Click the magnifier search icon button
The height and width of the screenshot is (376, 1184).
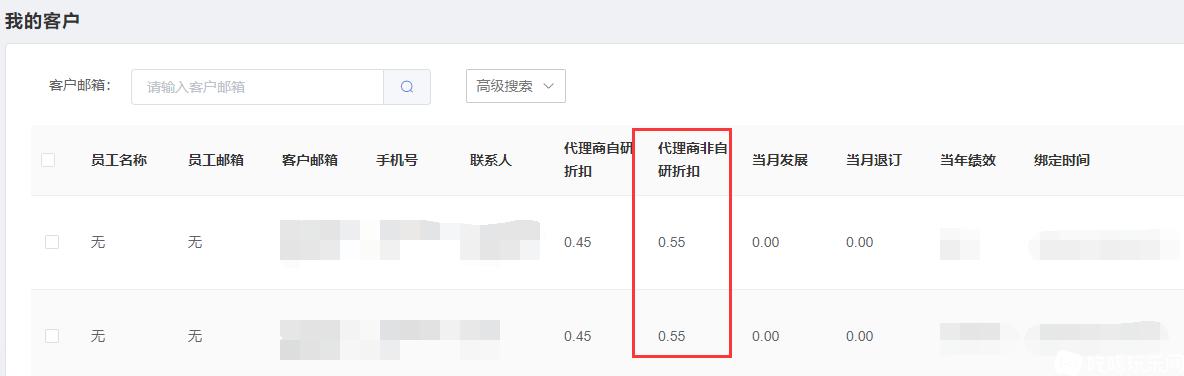click(407, 87)
